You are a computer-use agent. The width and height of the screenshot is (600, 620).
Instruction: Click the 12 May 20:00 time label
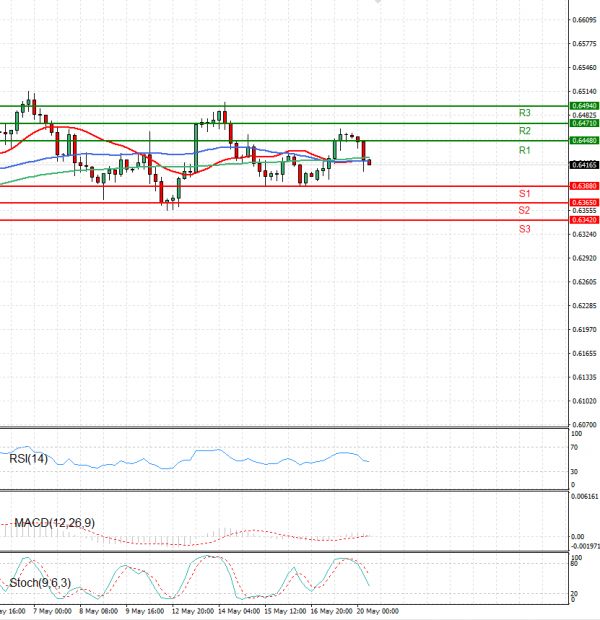[x=193, y=611]
